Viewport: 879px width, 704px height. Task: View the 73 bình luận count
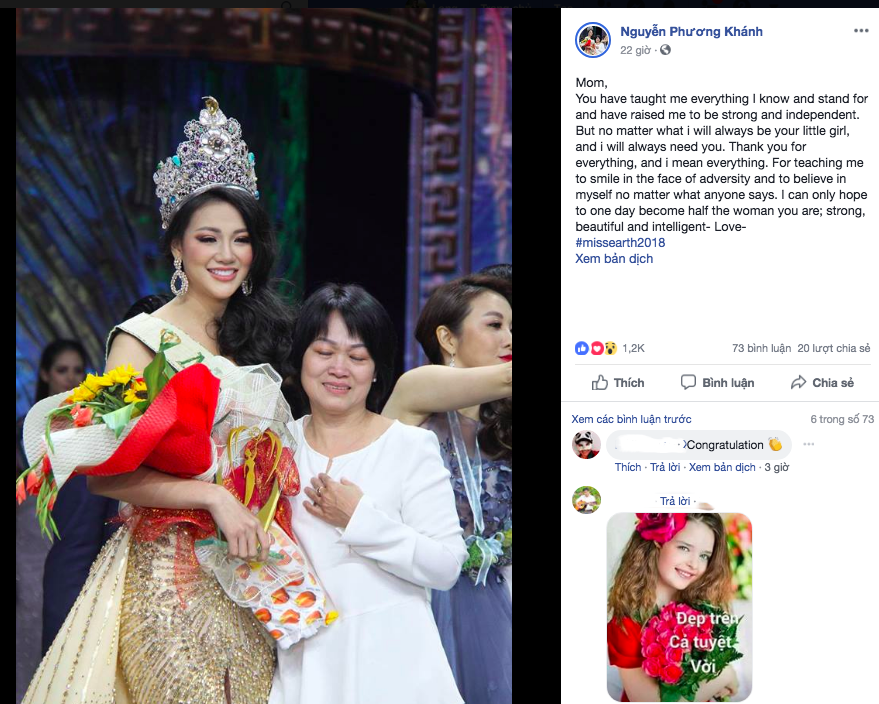pos(761,348)
